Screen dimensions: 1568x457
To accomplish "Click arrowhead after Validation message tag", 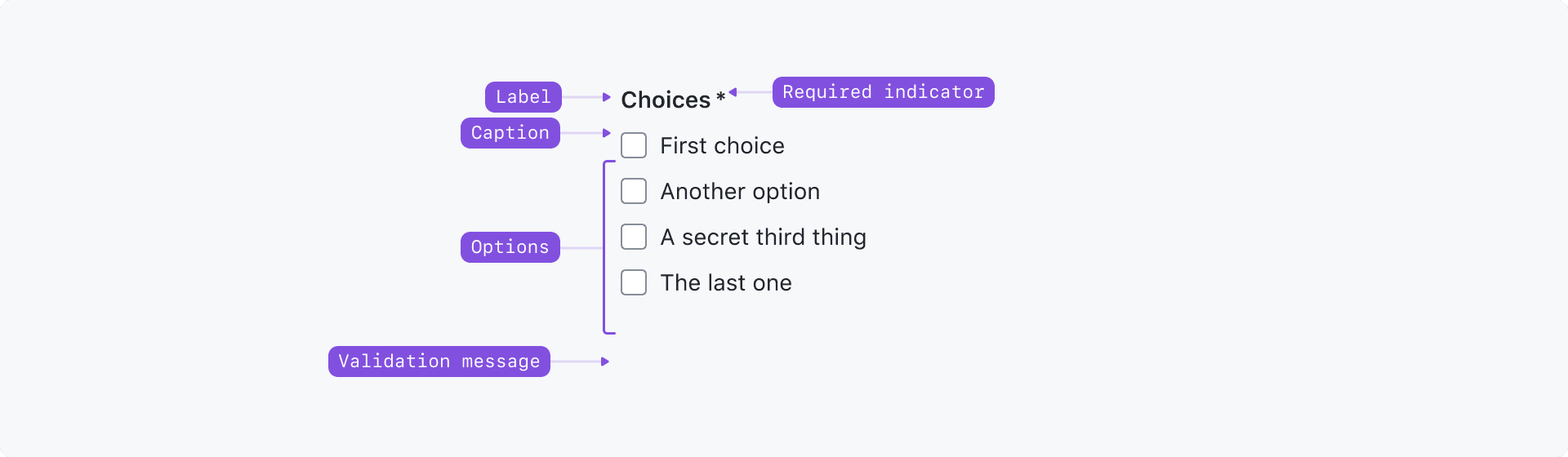I will point(605,362).
